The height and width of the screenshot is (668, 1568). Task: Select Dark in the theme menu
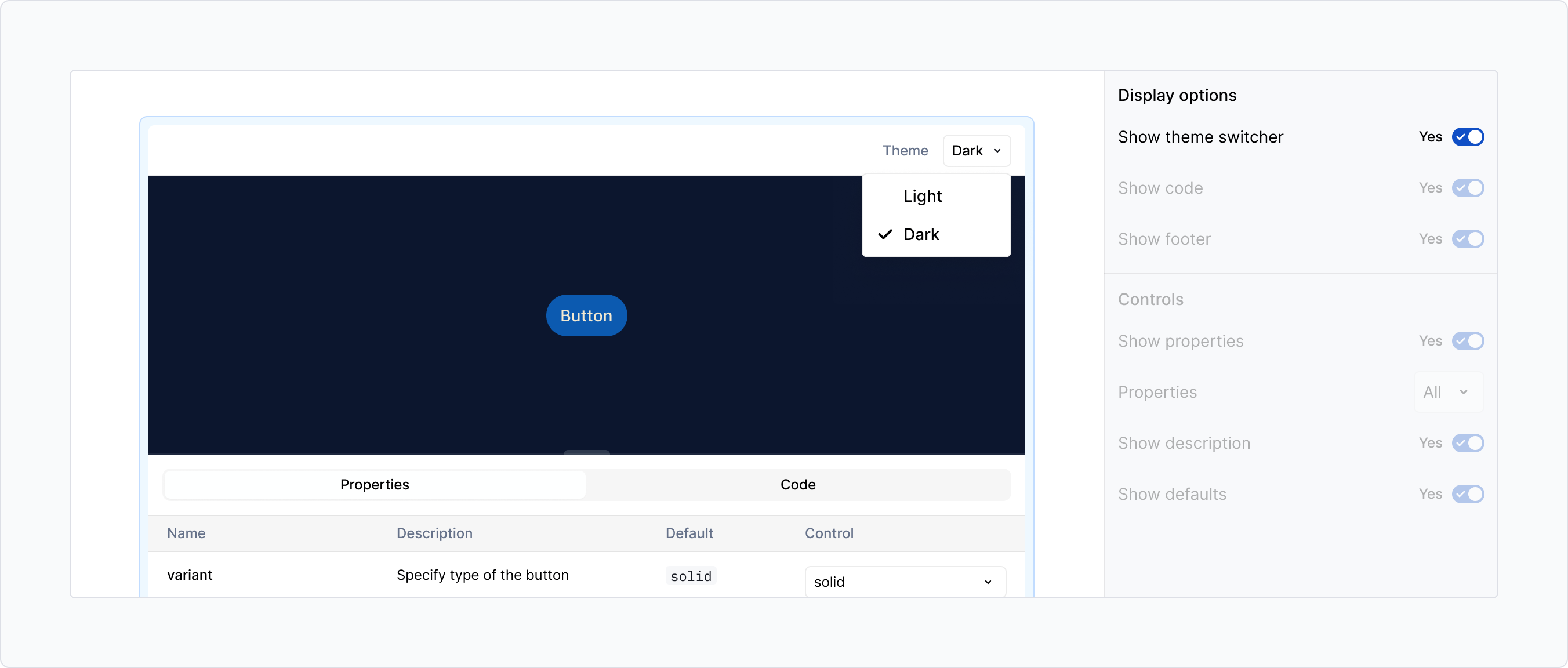click(x=935, y=234)
